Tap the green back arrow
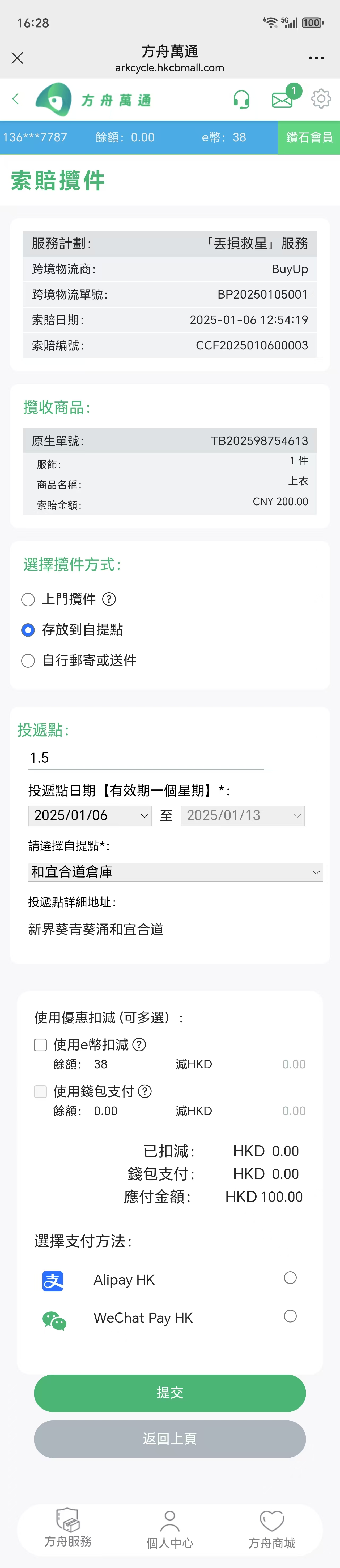Image resolution: width=340 pixels, height=1568 pixels. tap(15, 99)
